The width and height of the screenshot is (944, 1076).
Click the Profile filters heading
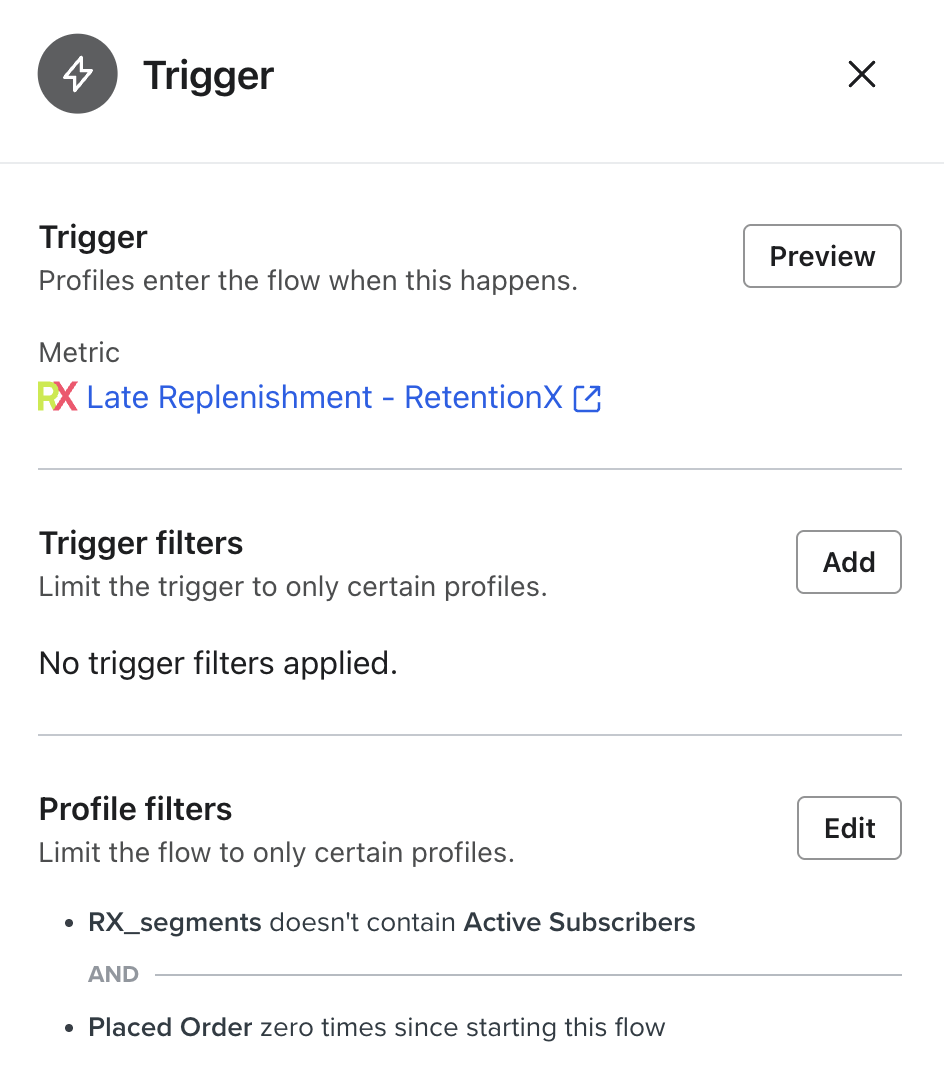point(135,809)
